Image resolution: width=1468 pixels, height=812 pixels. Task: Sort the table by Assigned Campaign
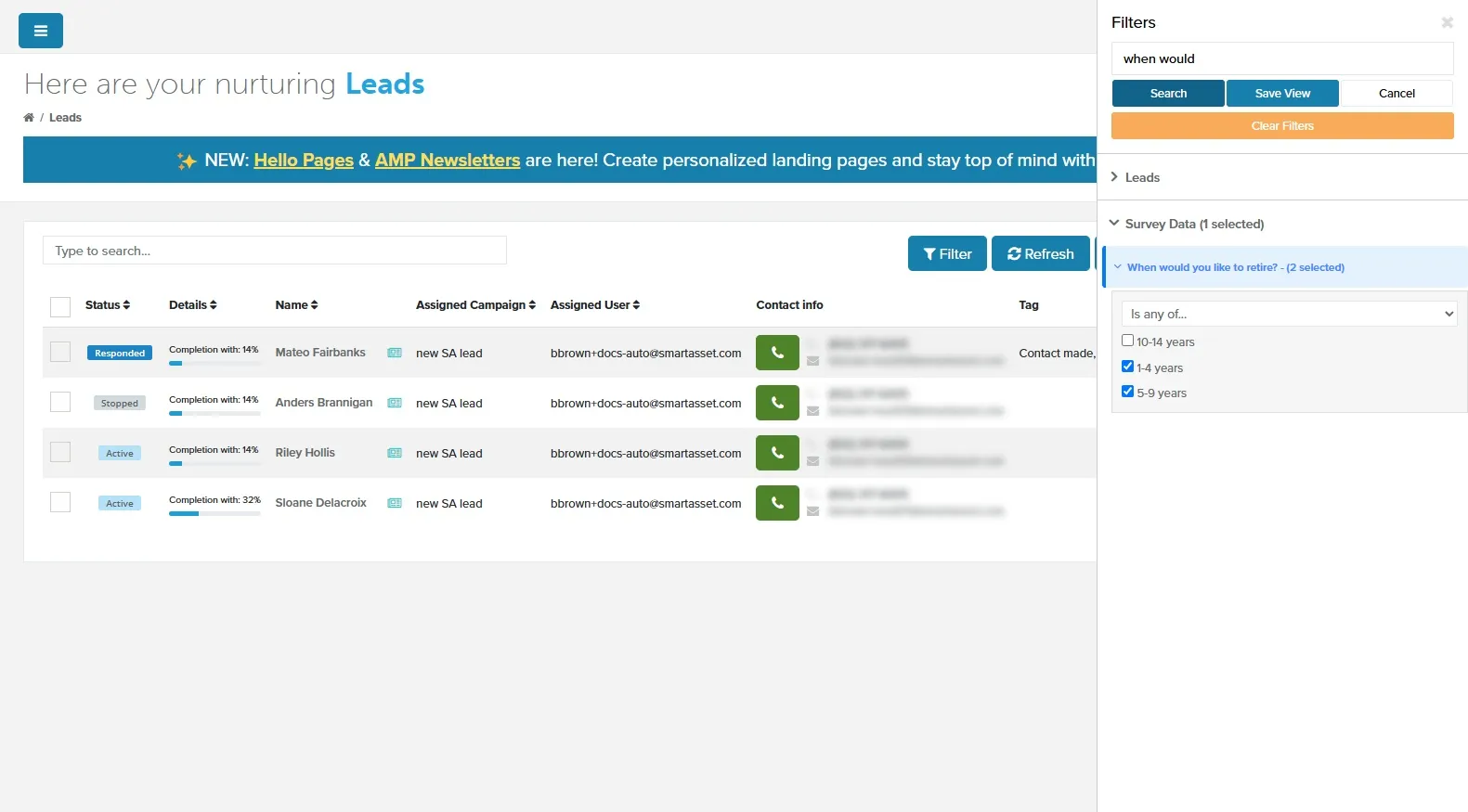tap(475, 305)
